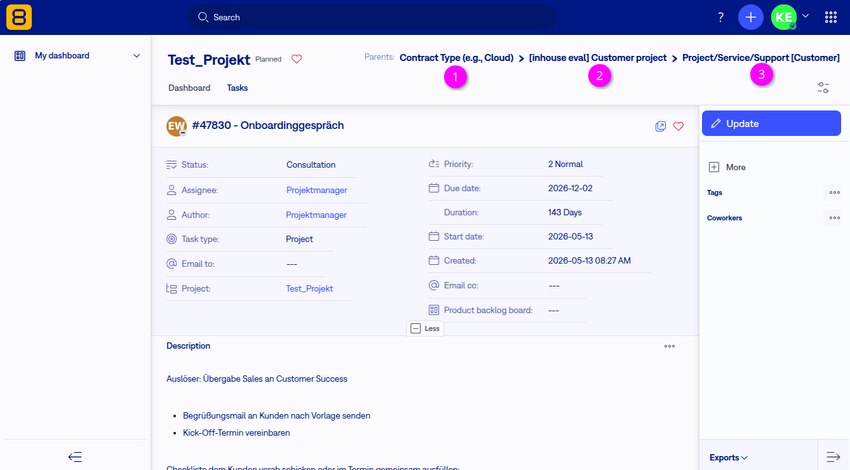Open the Description three-dot menu

(x=669, y=346)
